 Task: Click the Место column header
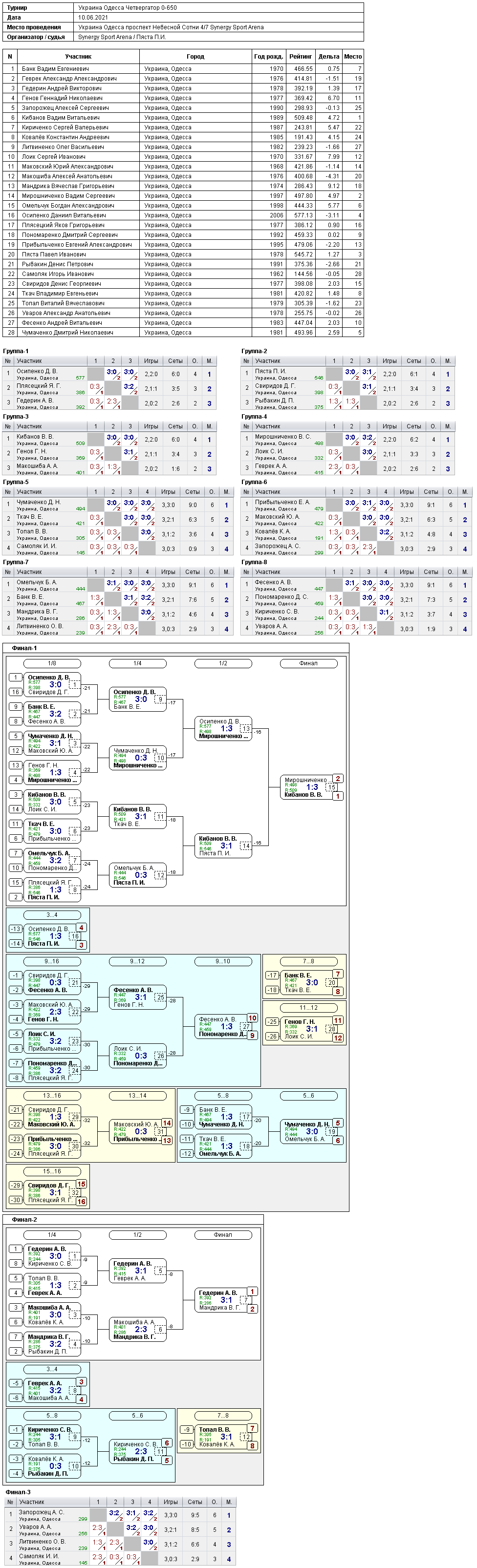pyautogui.click(x=353, y=57)
